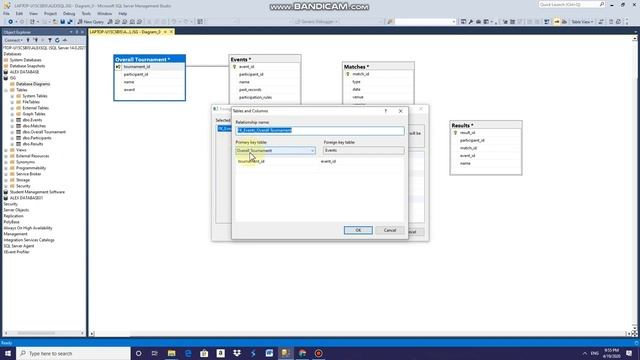
Task: Expand the Views folder
Action: [x=6, y=150]
